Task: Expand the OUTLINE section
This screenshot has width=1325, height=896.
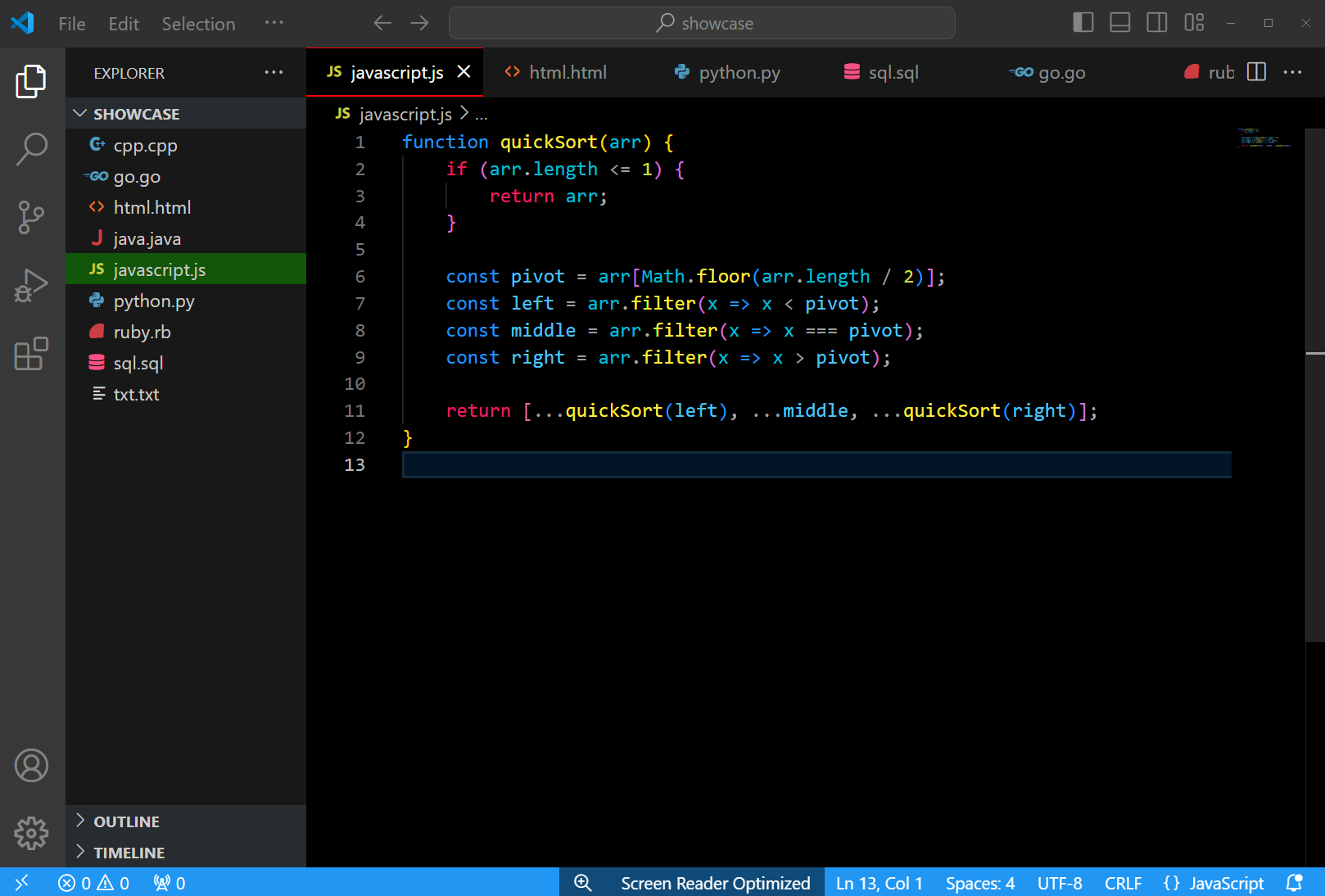Action: click(x=186, y=821)
